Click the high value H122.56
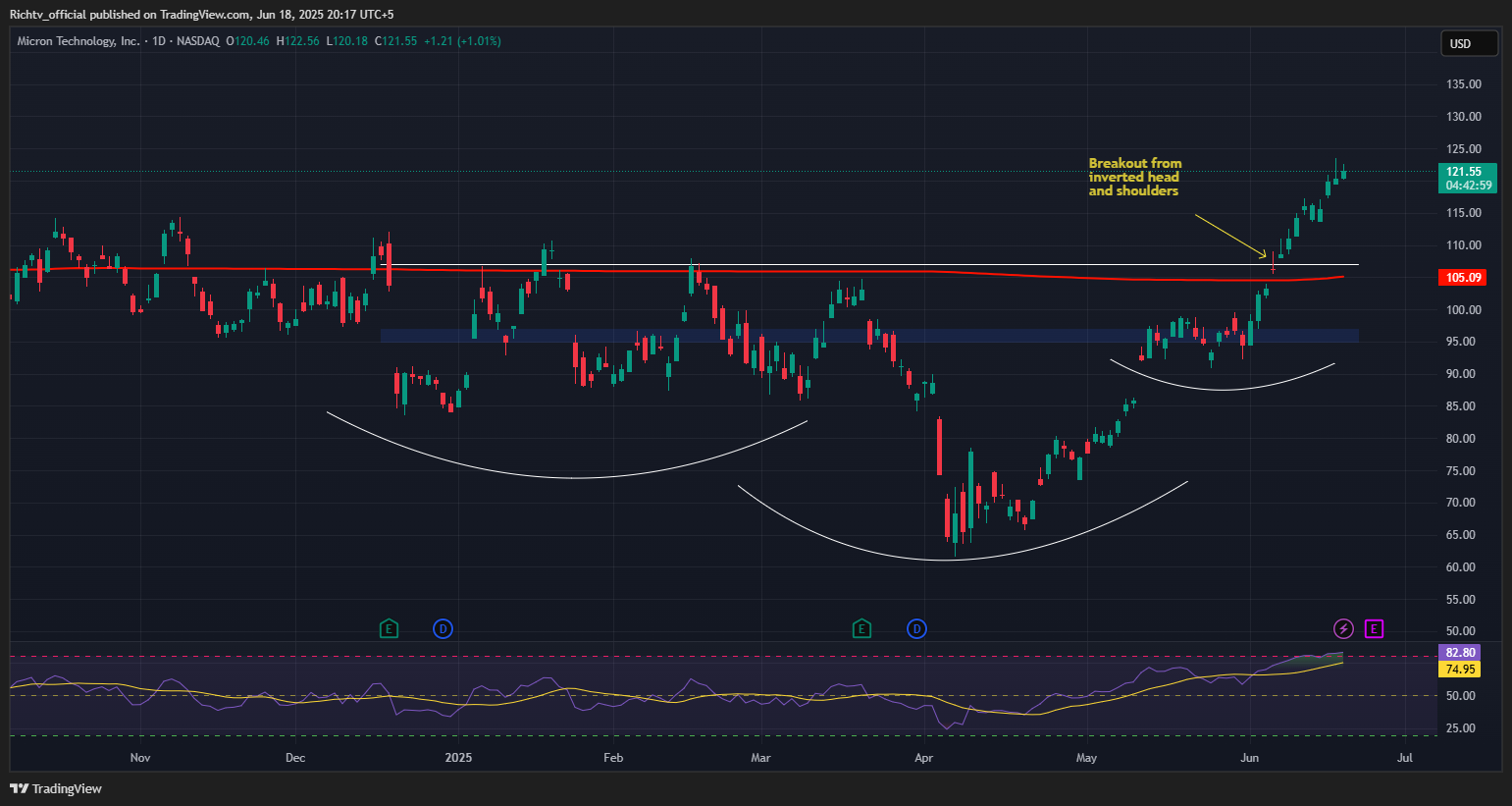This screenshot has height=806, width=1512. click(298, 41)
